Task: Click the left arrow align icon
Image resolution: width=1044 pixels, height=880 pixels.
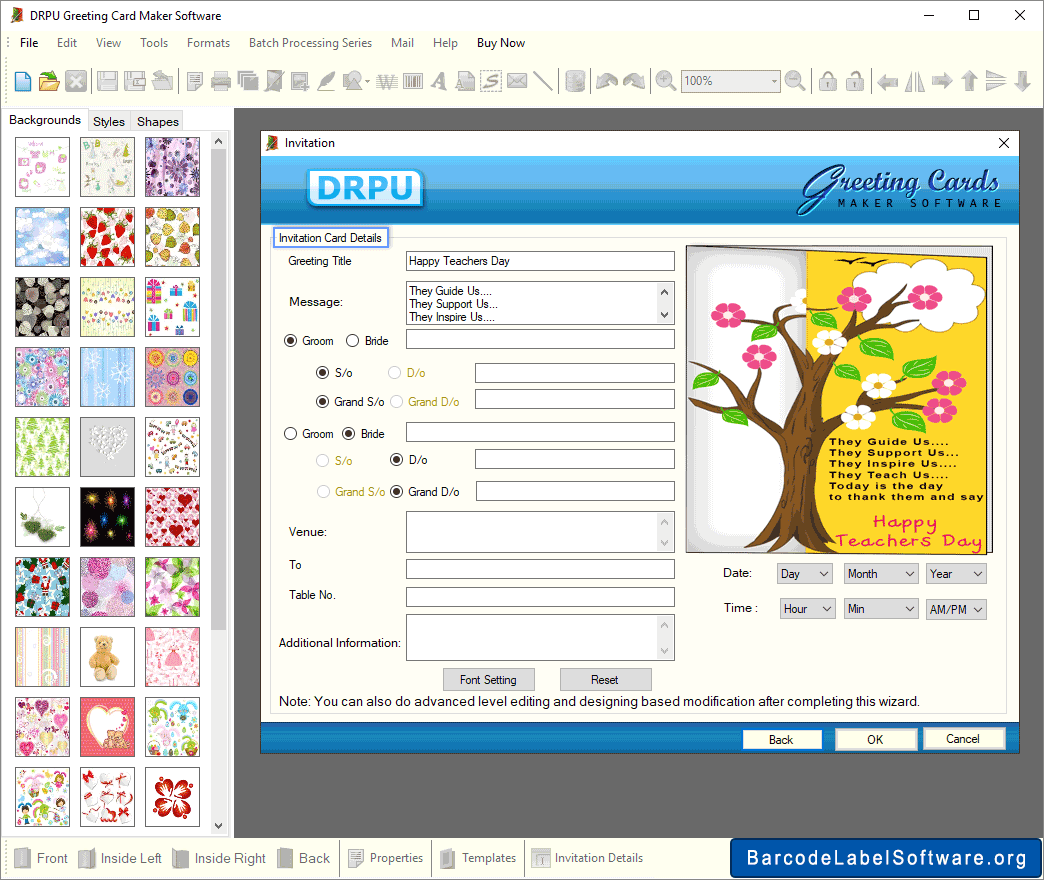Action: point(887,81)
